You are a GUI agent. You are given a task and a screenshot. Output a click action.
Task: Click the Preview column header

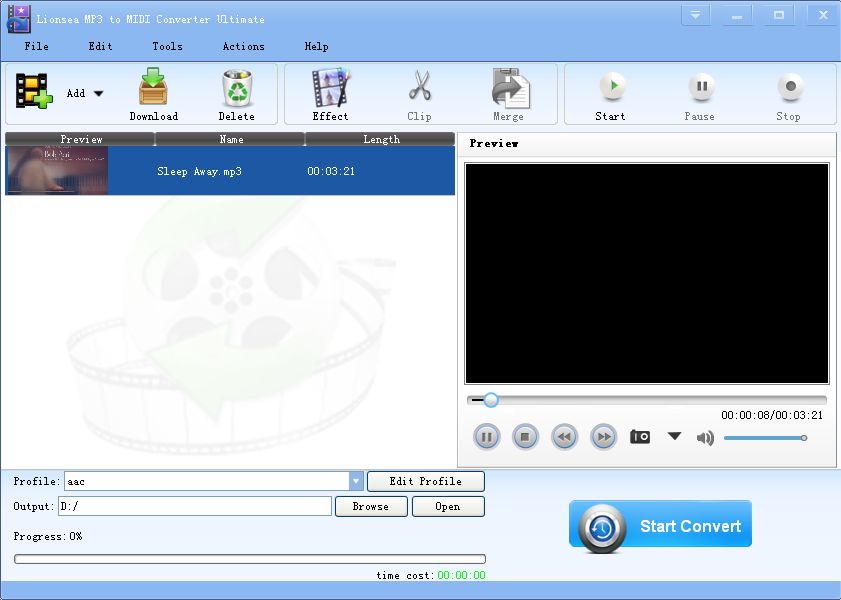click(x=80, y=139)
